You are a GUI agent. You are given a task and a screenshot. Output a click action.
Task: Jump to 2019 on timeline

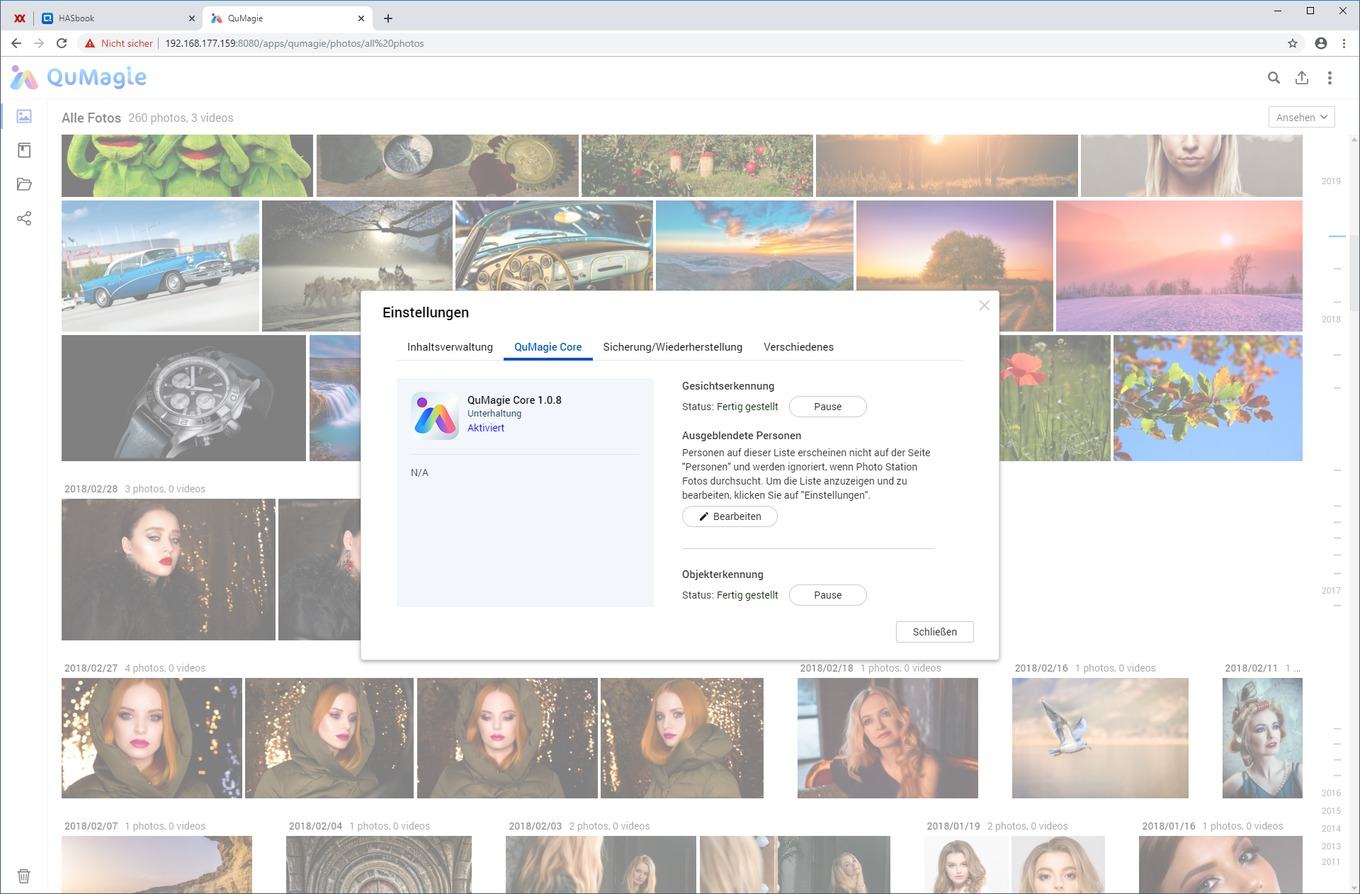(x=1330, y=181)
